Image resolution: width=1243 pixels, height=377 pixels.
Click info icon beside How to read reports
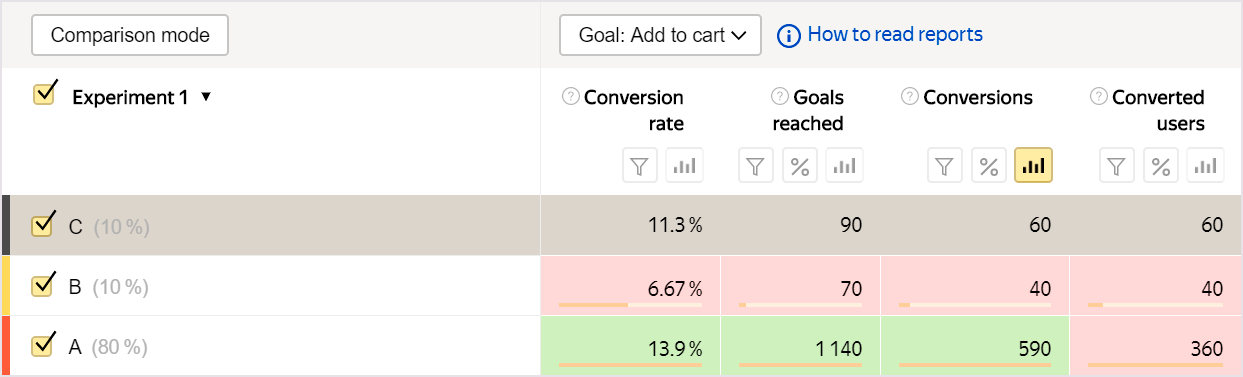[x=789, y=35]
